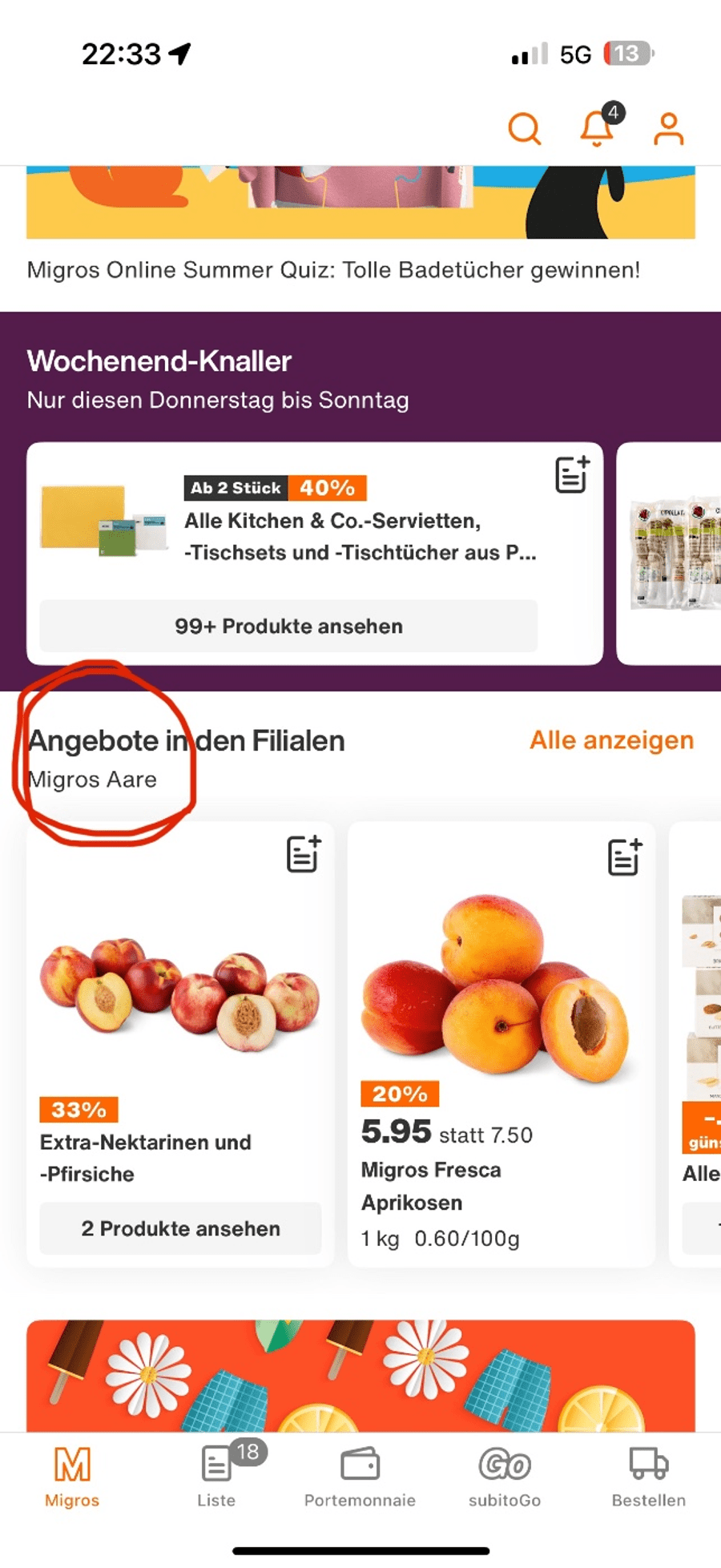Screen dimensions: 721x1568
Task: Open the Bestellen delivery tab
Action: (x=649, y=1477)
